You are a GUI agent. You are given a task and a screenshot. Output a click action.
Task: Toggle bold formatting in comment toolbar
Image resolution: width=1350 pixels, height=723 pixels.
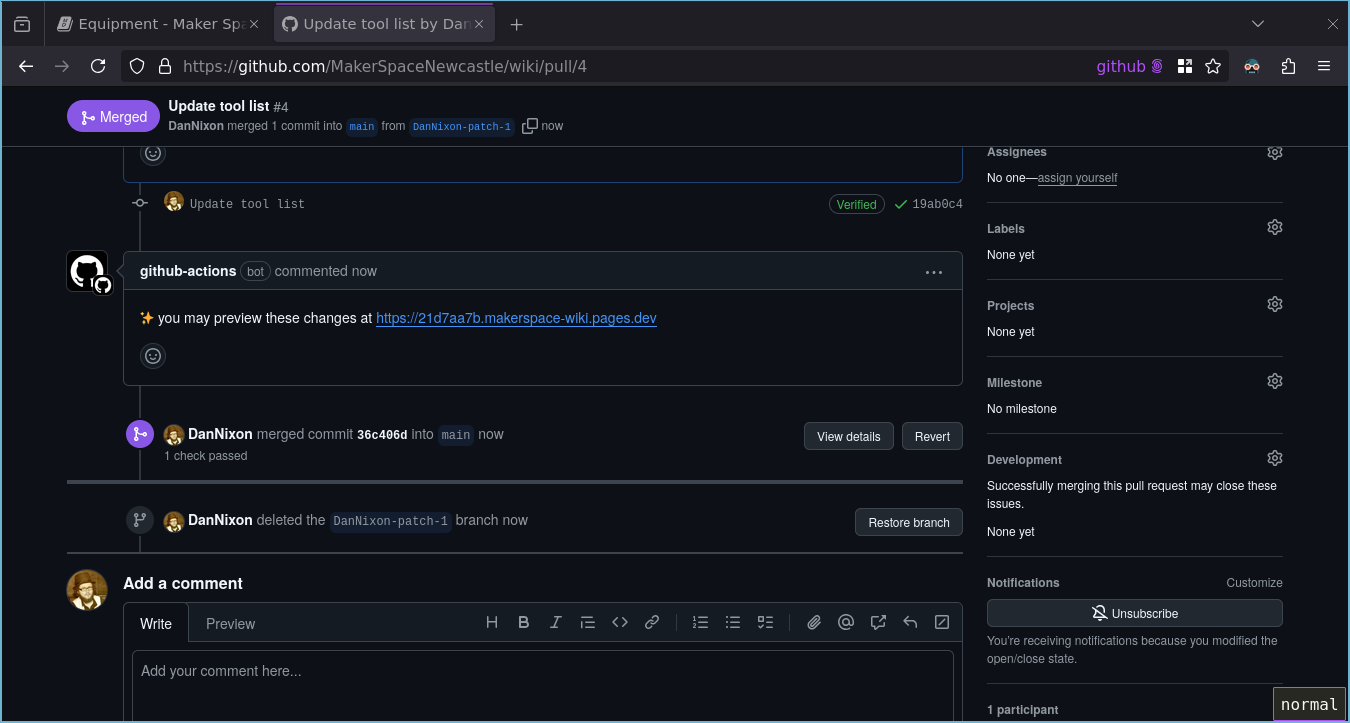[x=523, y=622]
